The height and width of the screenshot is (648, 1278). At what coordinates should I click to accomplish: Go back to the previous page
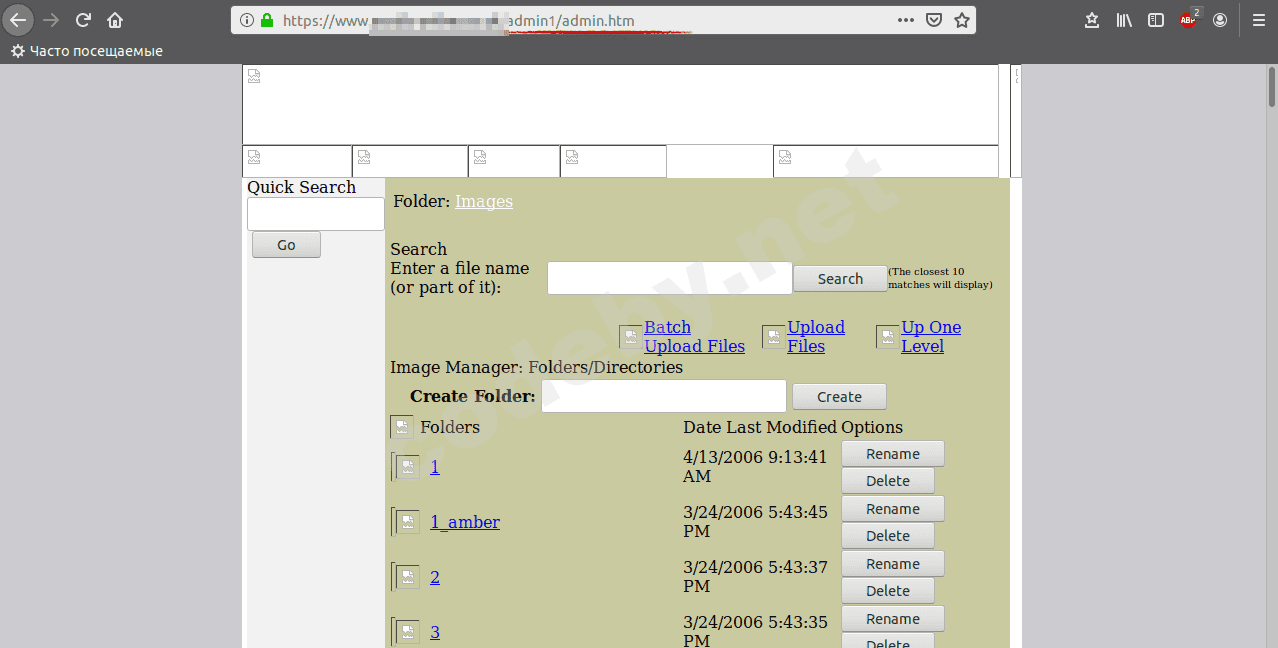coord(18,20)
